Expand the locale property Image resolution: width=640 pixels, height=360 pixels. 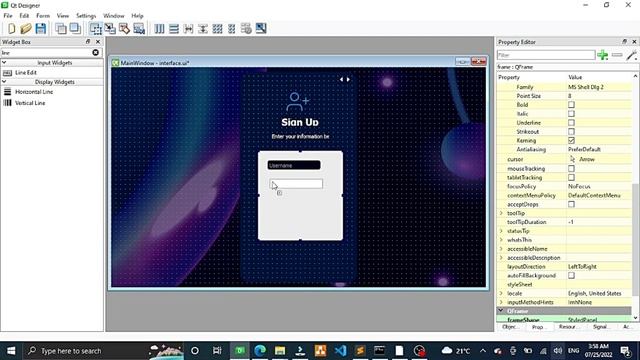501,293
